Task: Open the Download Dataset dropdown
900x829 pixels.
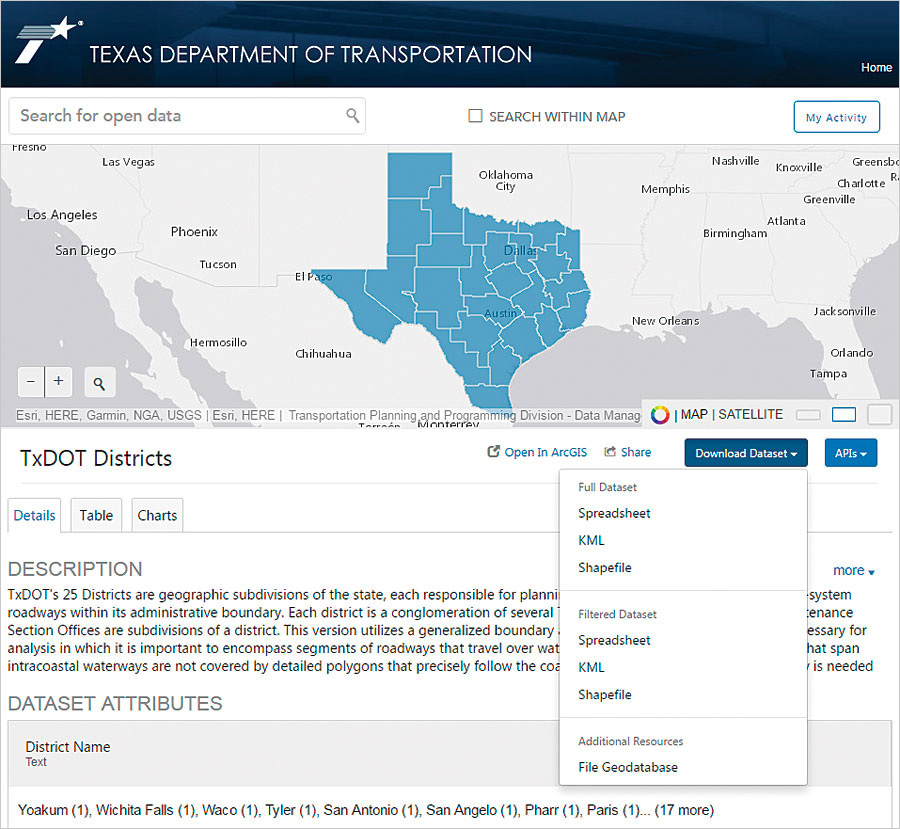Action: (745, 452)
